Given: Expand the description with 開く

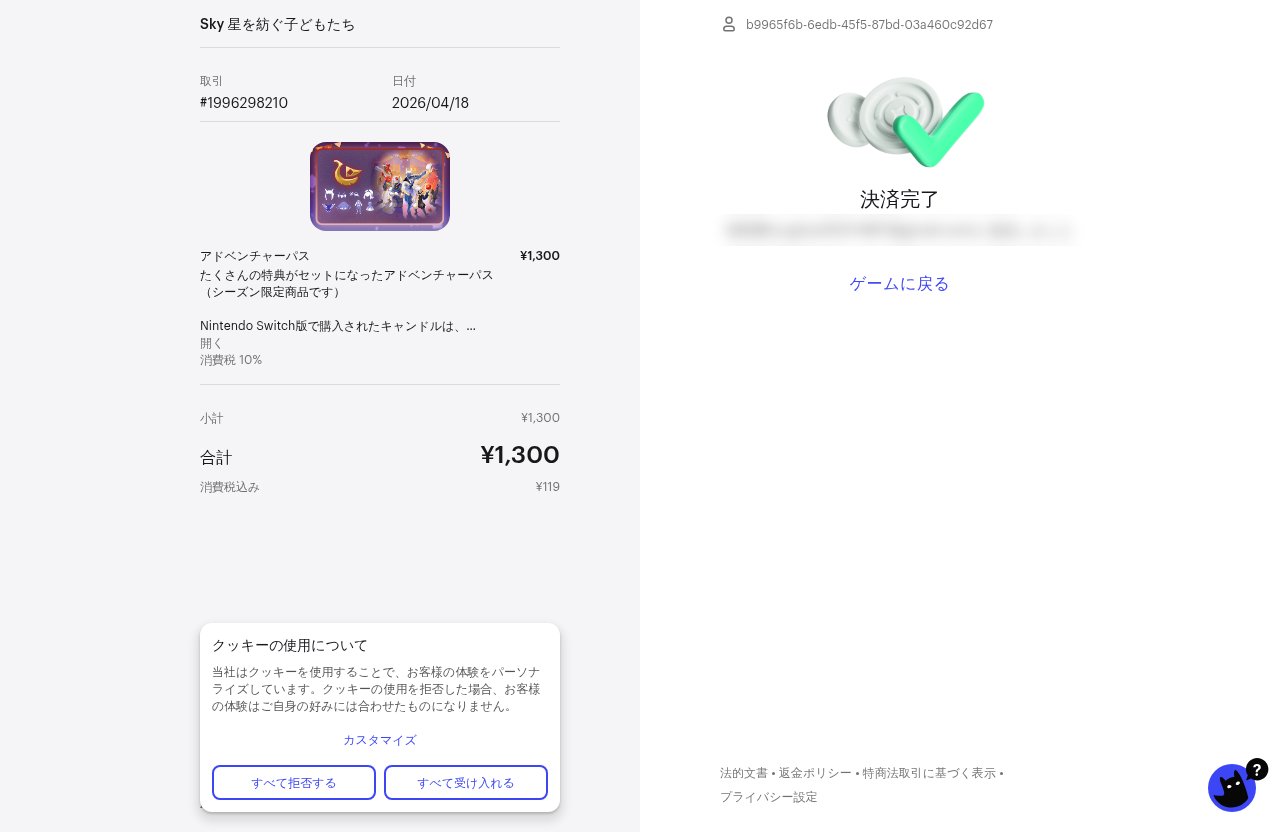Looking at the screenshot, I should click(211, 343).
